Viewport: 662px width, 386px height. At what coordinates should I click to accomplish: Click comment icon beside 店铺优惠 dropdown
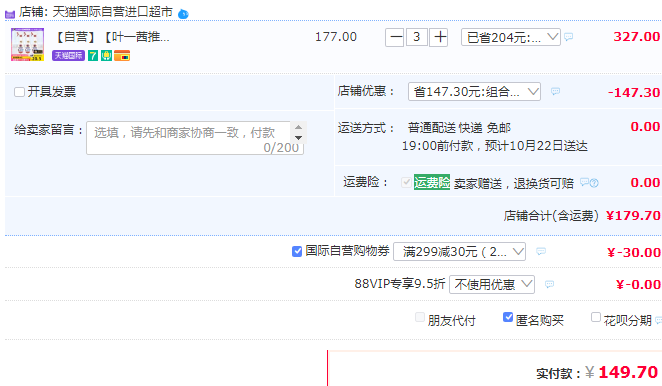555,91
